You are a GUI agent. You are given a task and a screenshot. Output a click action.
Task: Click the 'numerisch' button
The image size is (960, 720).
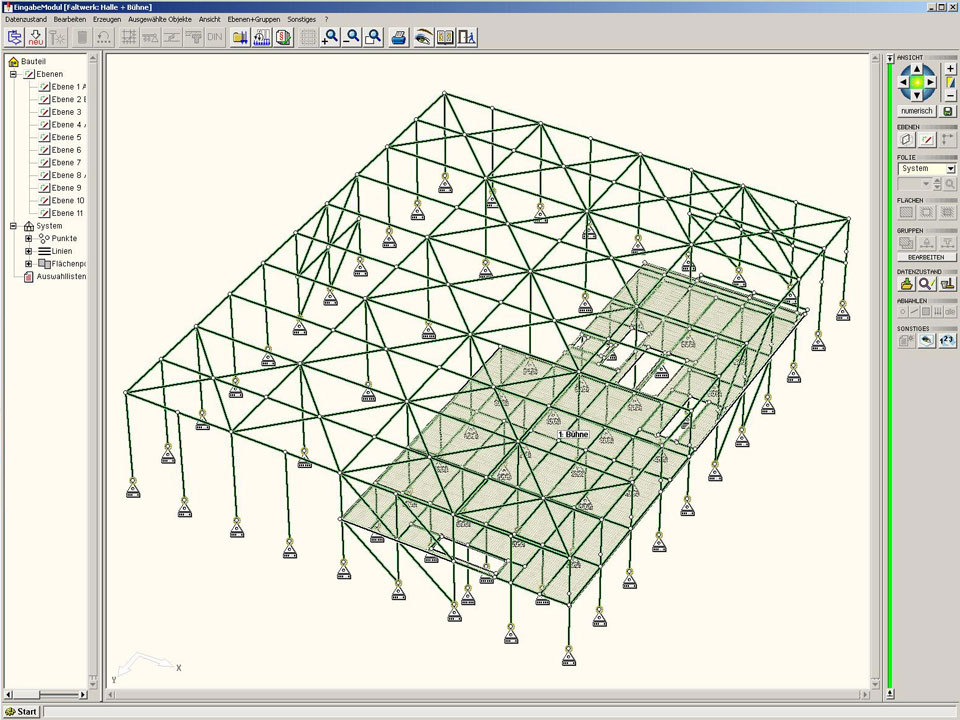[x=916, y=111]
